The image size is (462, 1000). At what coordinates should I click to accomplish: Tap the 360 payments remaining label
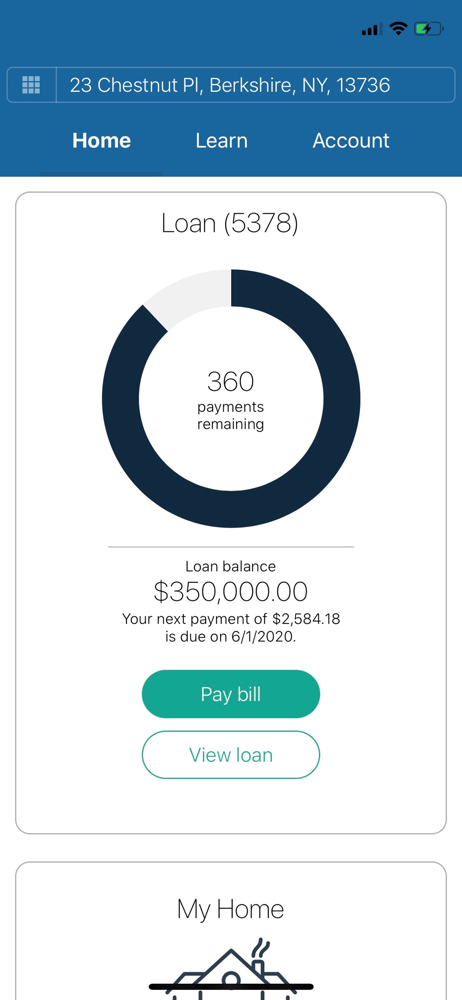click(230, 399)
